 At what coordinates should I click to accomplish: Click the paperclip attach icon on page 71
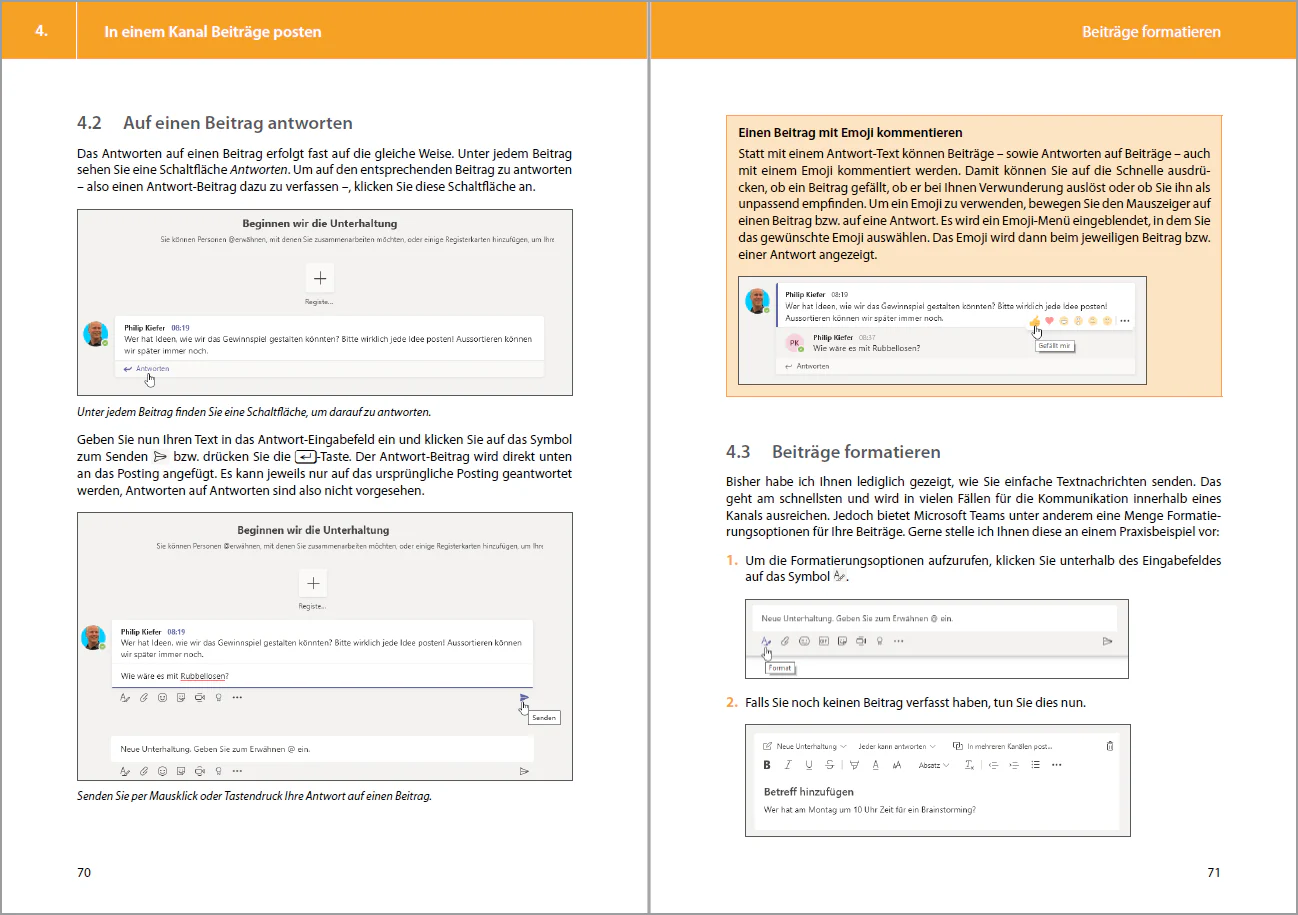[785, 641]
